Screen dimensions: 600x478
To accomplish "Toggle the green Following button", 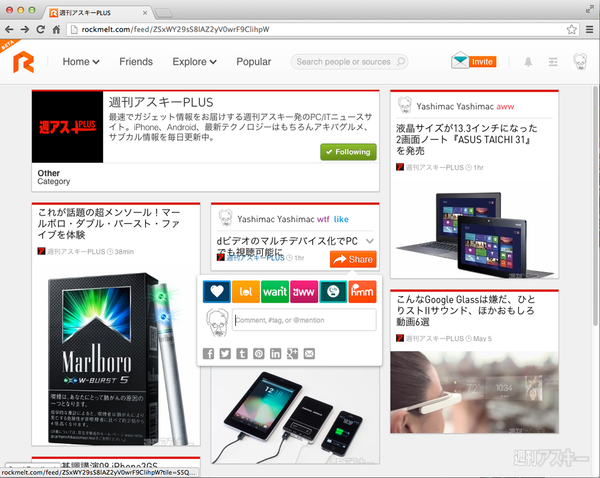I will [348, 152].
